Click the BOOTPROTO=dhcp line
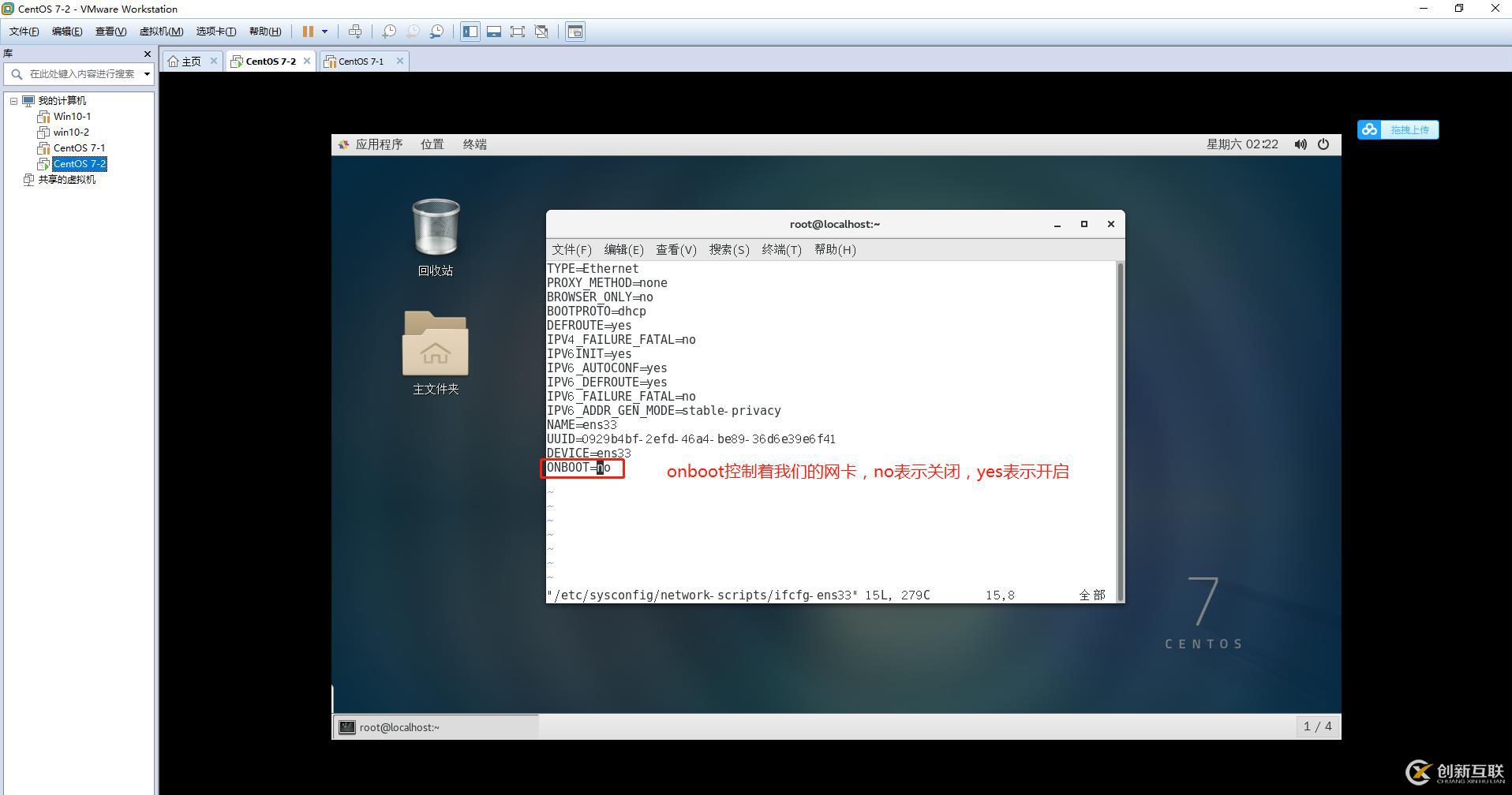 coord(597,312)
